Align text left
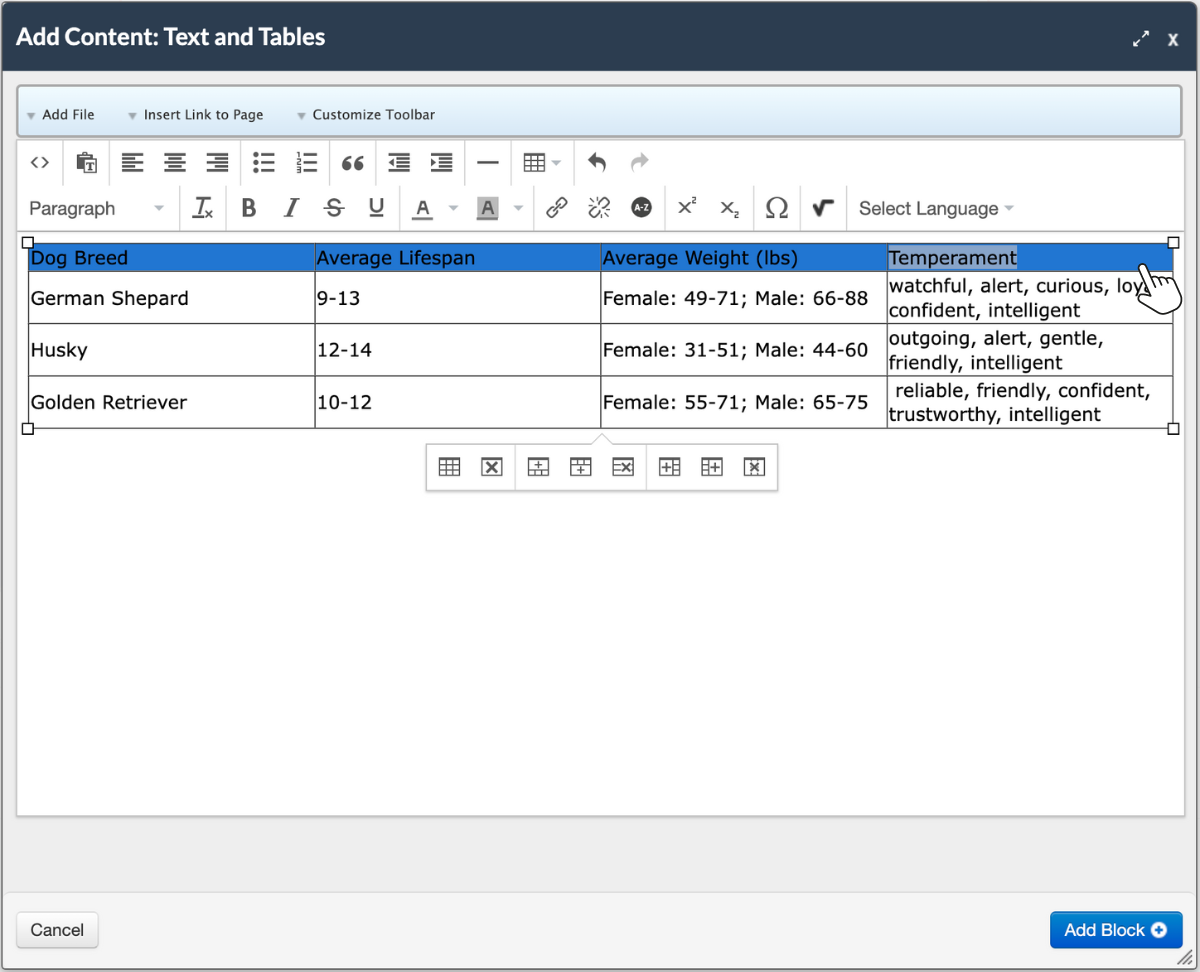 pos(132,162)
